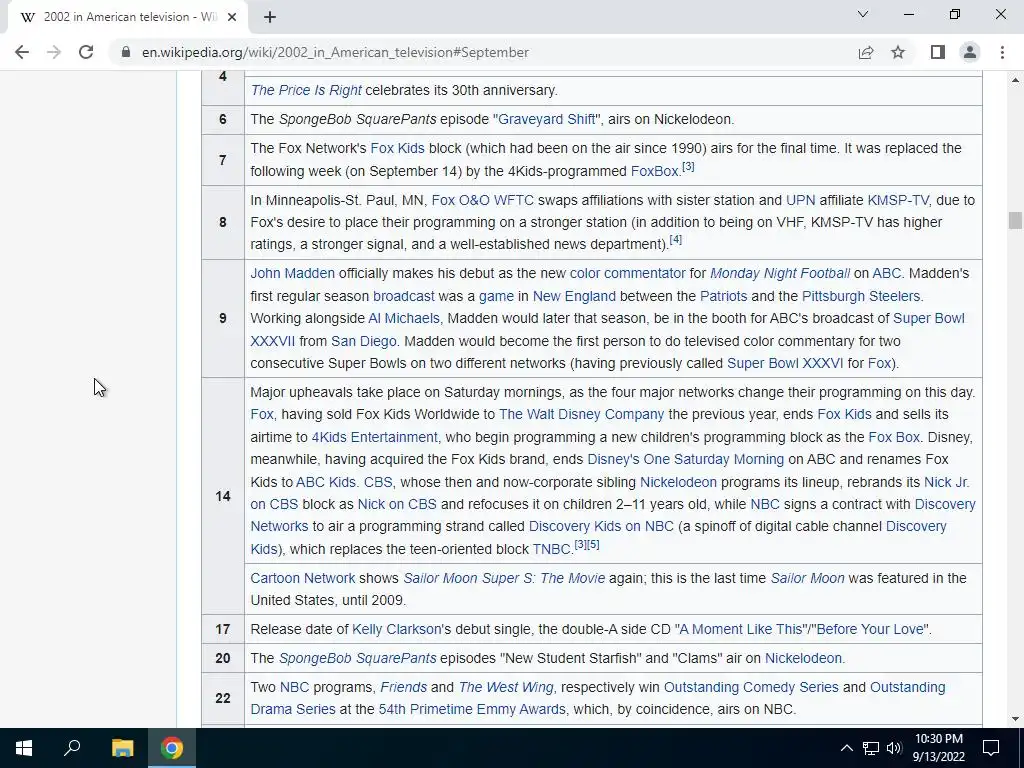The image size is (1024, 768).
Task: Follow the KMSP-TV link
Action: tap(898, 200)
